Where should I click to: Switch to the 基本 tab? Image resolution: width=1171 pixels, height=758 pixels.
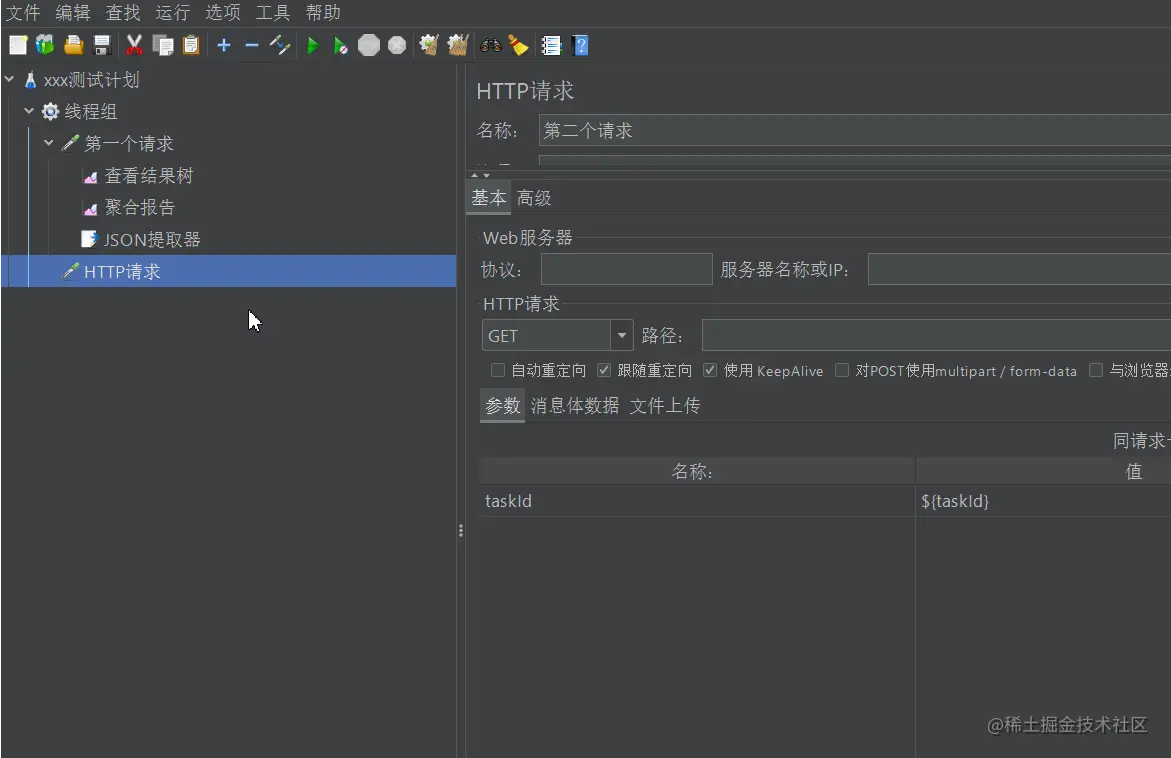click(x=488, y=198)
